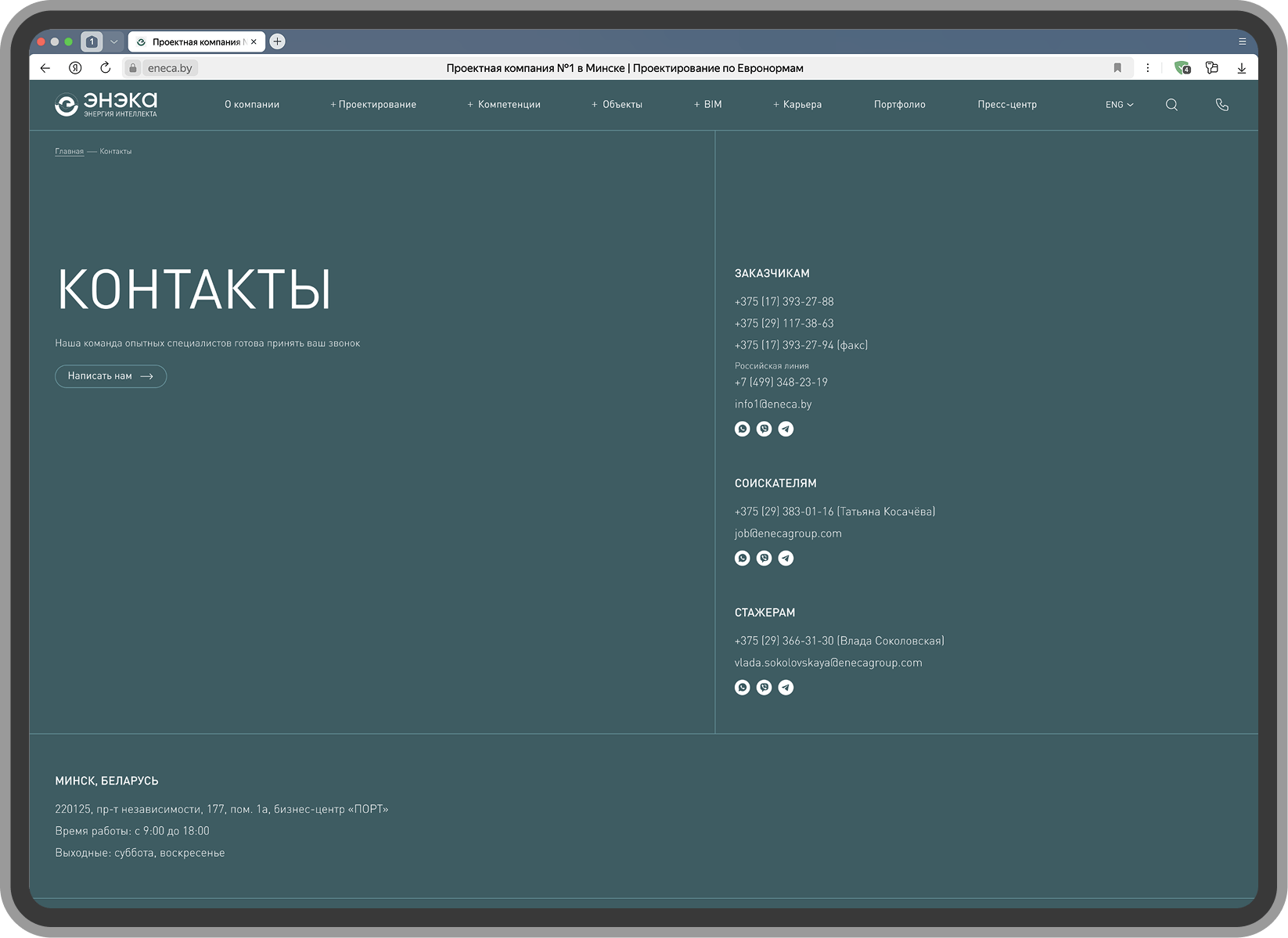
Task: Click the phone icon in site header
Action: (1222, 105)
